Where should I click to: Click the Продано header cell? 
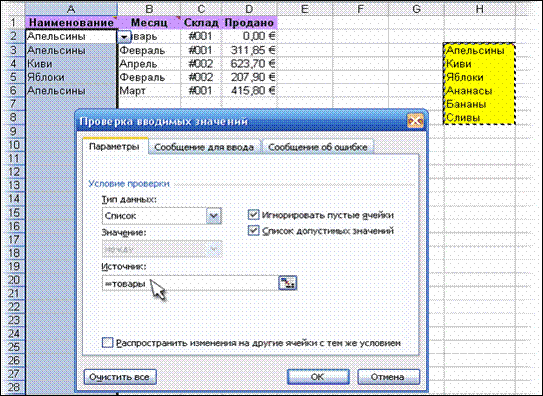(x=249, y=23)
